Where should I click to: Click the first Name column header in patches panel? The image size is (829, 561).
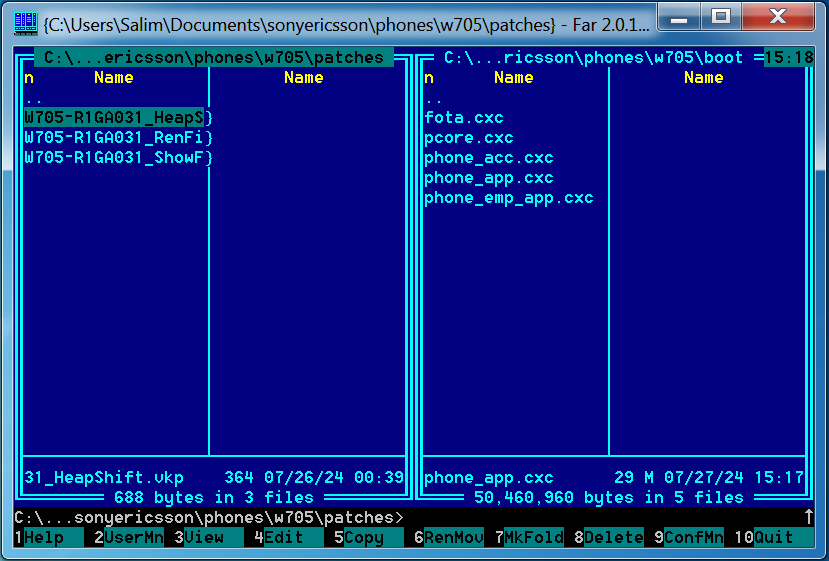pos(114,78)
